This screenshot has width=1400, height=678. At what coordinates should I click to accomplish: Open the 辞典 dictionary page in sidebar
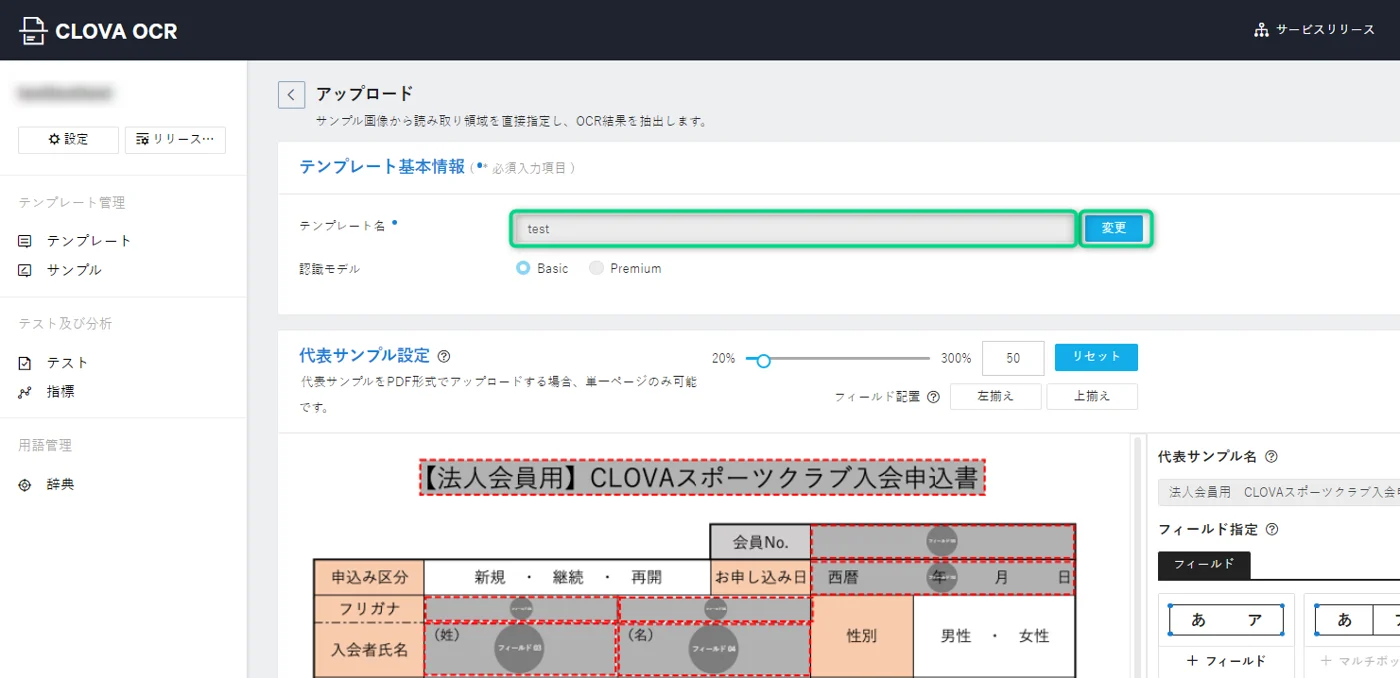[60, 485]
